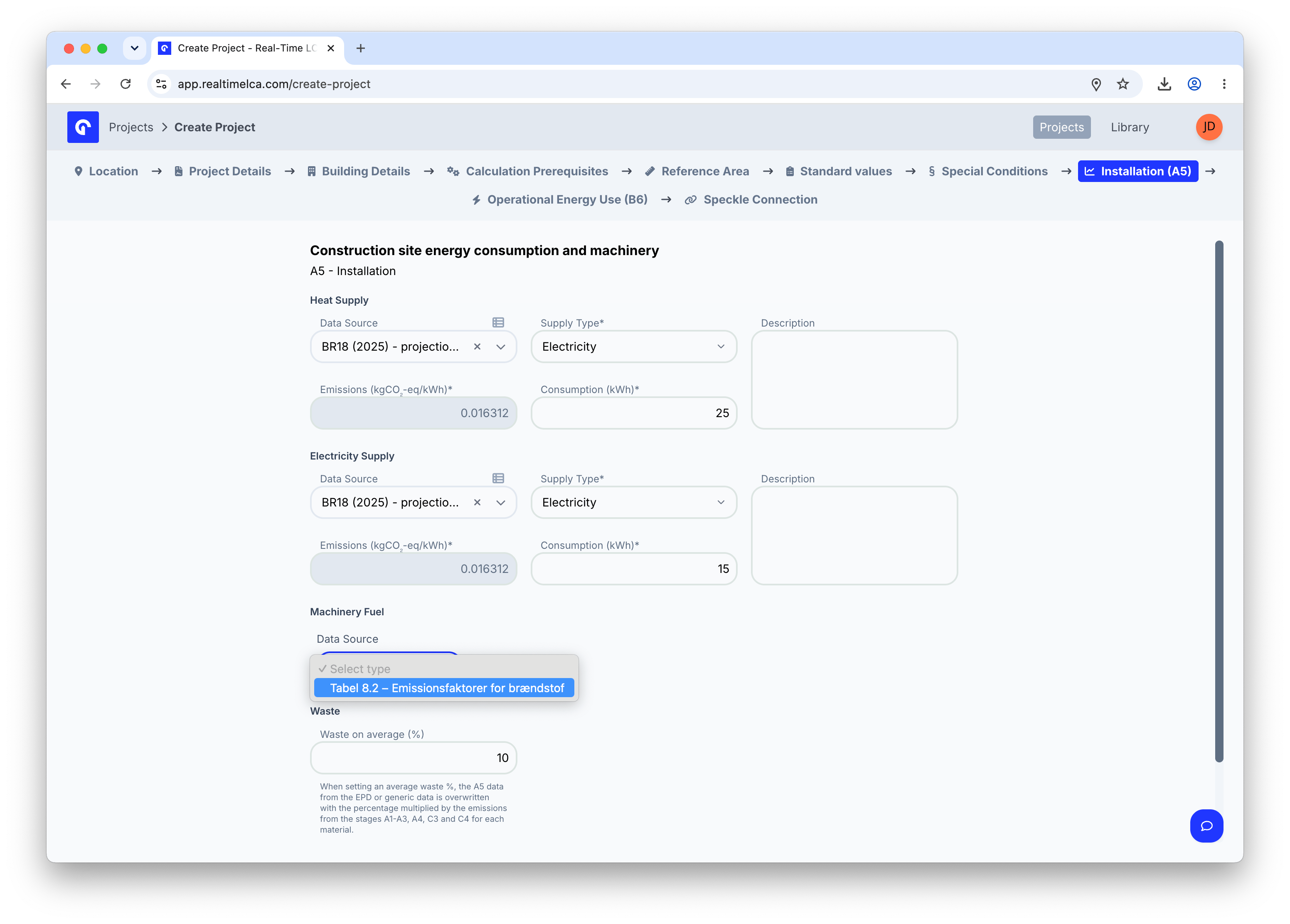The width and height of the screenshot is (1290, 924).
Task: Bookmark this page with star icon
Action: [1123, 84]
